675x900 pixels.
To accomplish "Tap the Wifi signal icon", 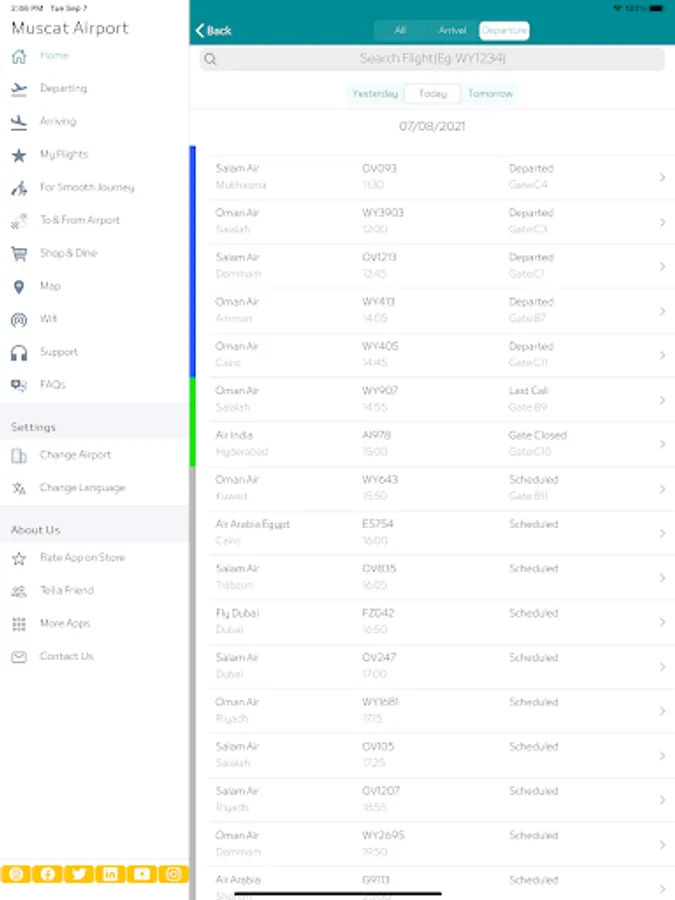I will pos(19,320).
